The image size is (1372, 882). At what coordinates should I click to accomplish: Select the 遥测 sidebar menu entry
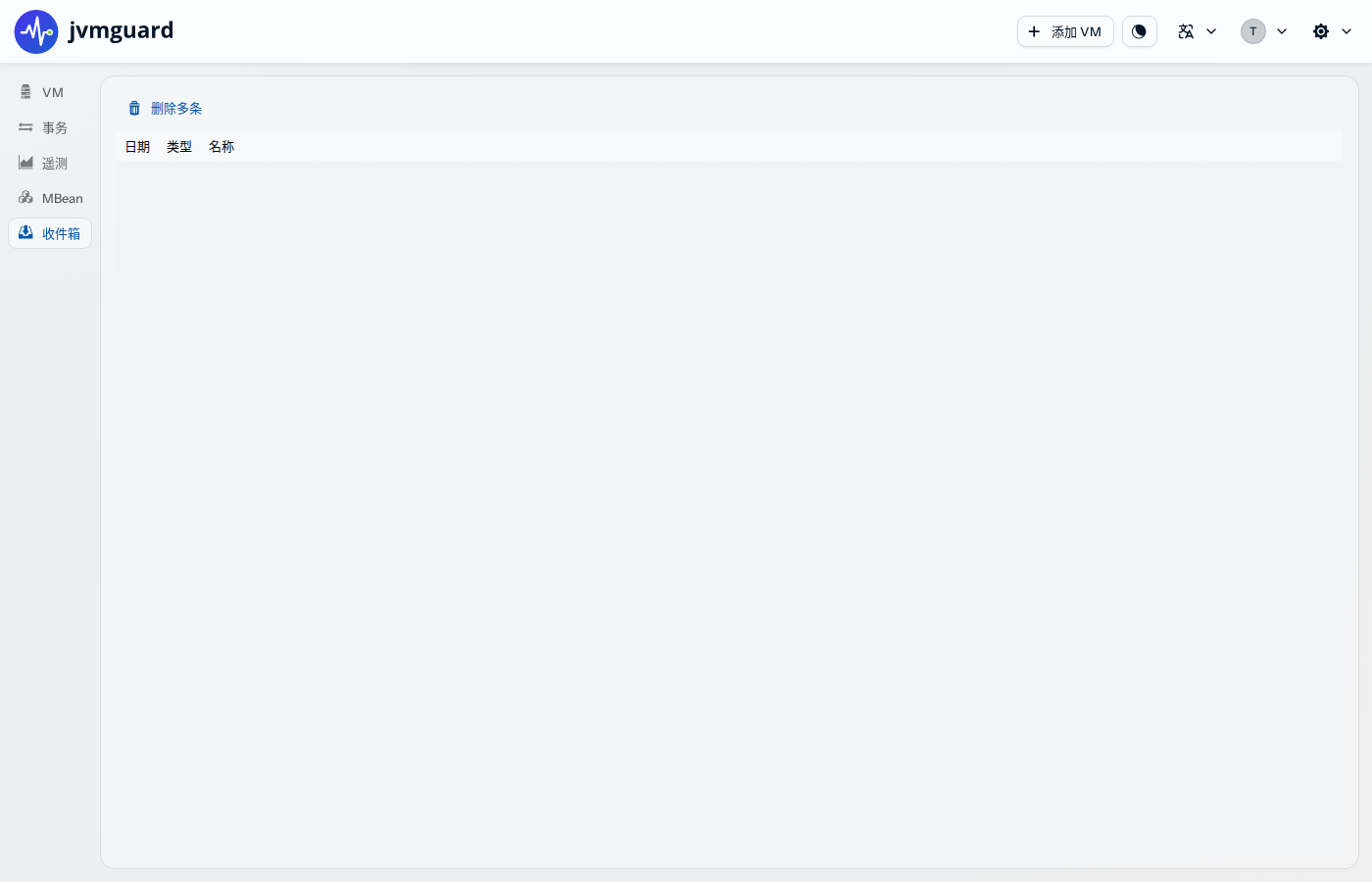[50, 163]
